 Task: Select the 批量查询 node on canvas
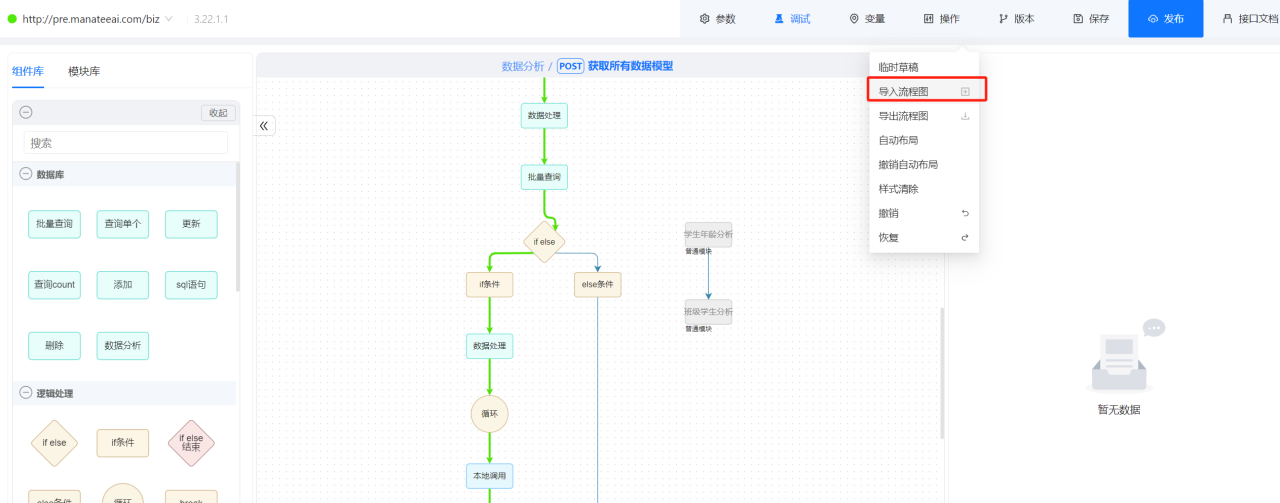(544, 177)
